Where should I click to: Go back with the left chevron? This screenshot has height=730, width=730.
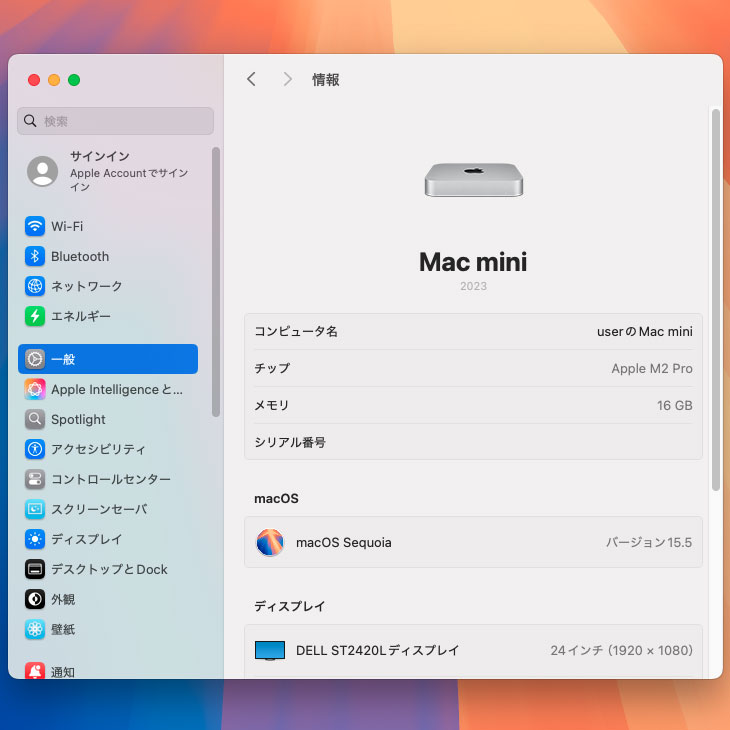(251, 79)
